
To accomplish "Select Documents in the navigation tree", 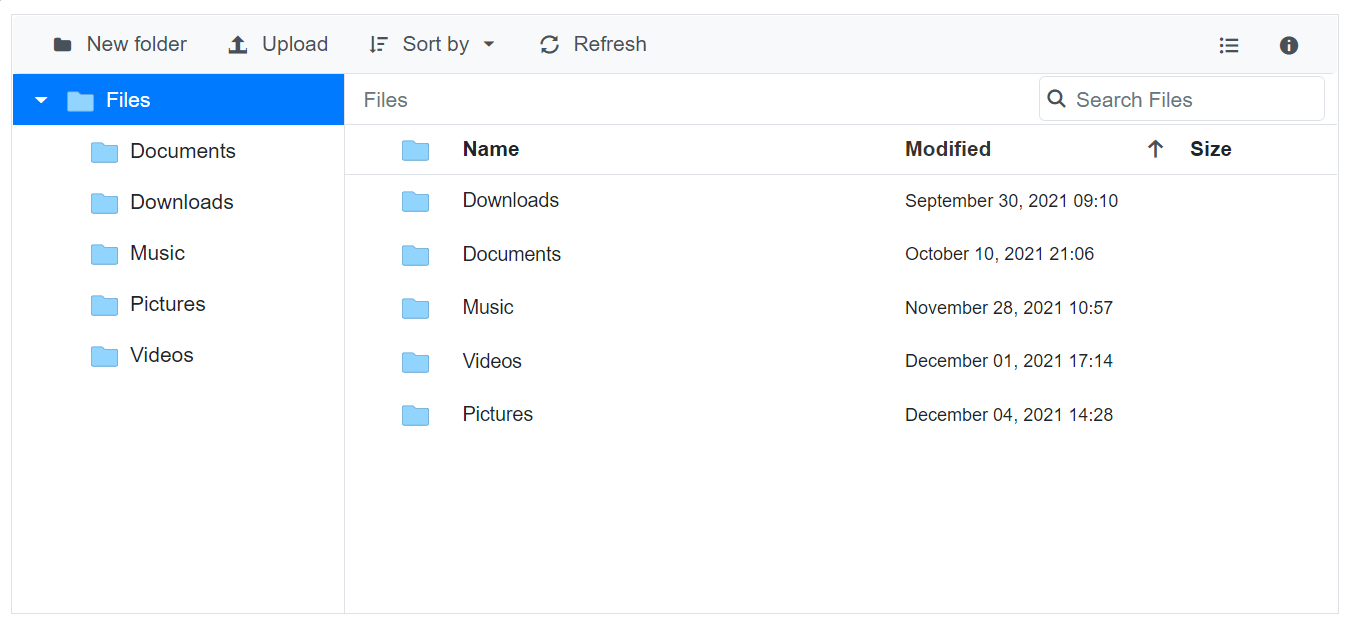I will [x=182, y=151].
